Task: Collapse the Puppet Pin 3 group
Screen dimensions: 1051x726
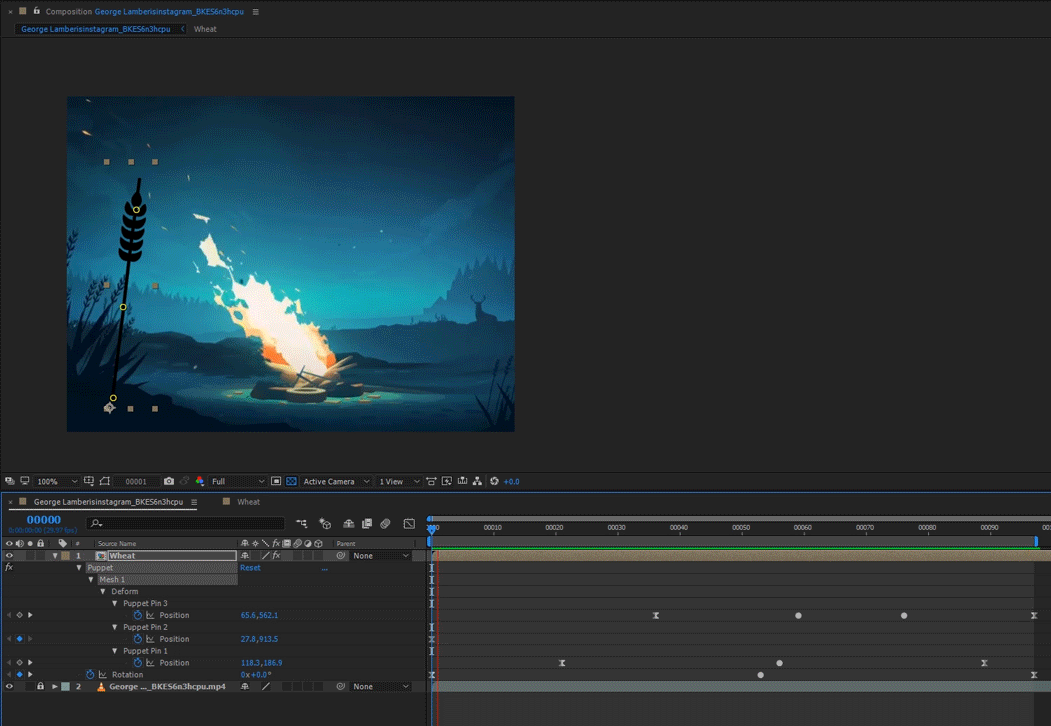Action: click(115, 603)
